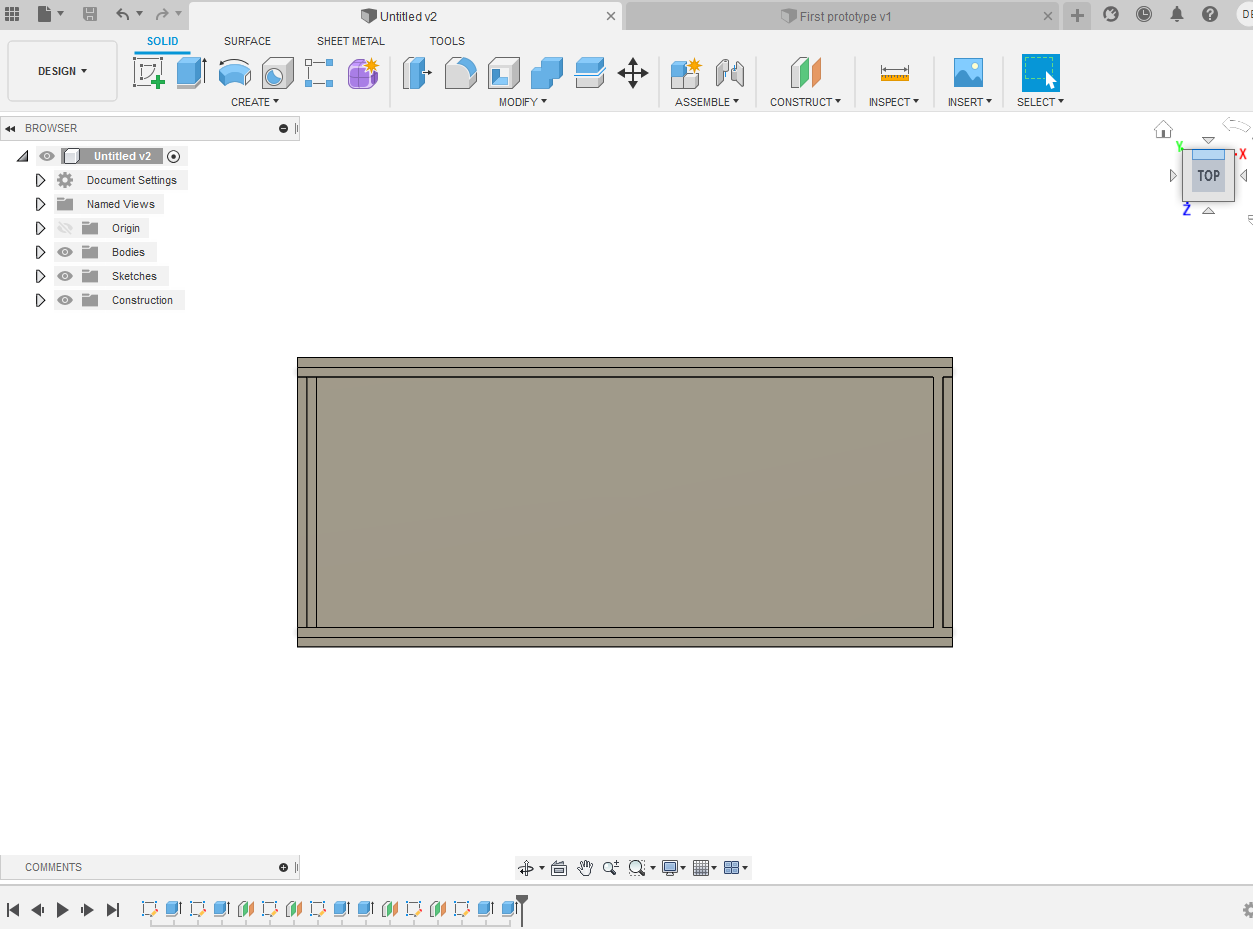Select the Create Sketch tool
This screenshot has height=929, width=1253.
[x=150, y=73]
